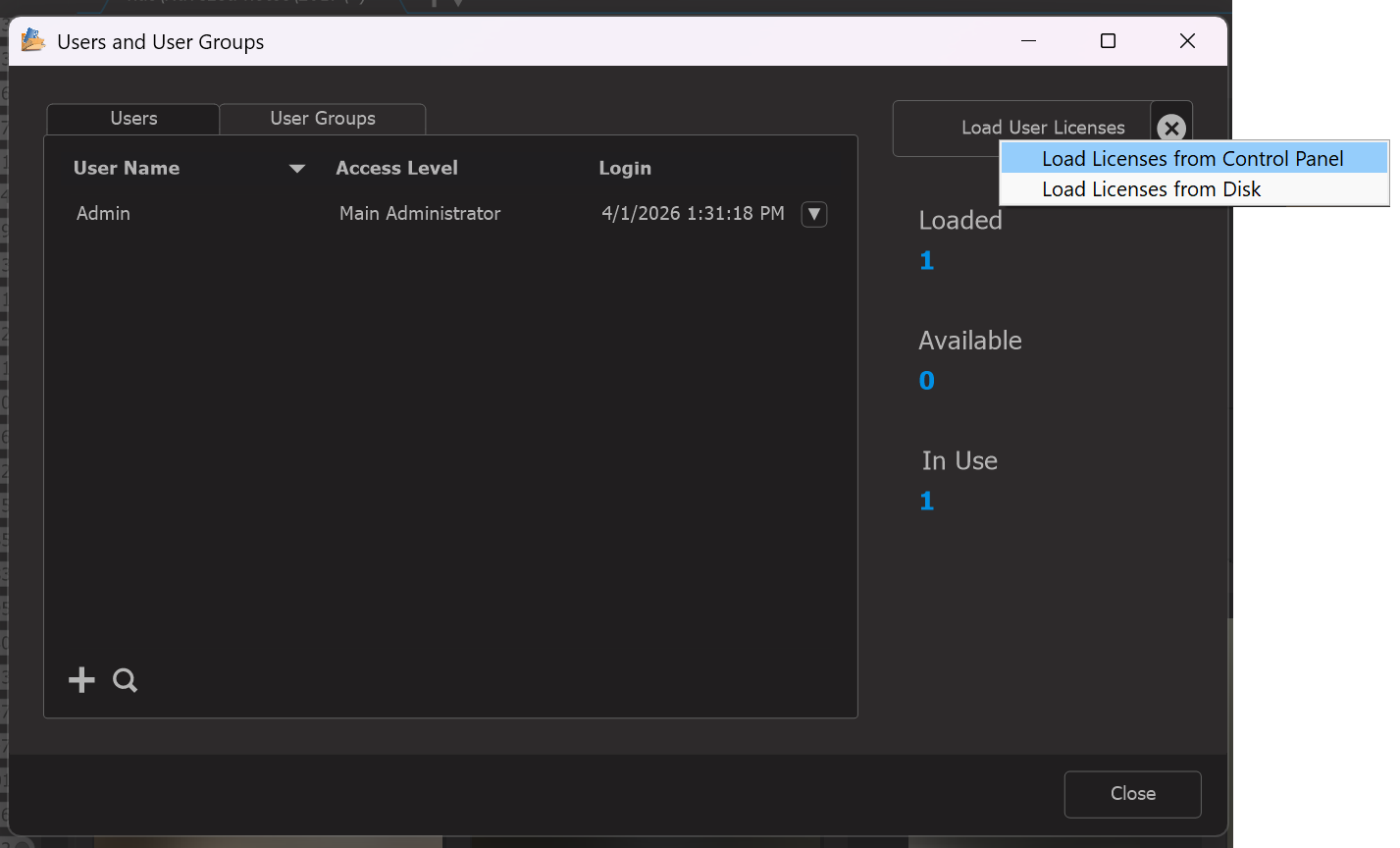1400x848 pixels.
Task: Click the Available licenses count 0
Action: click(927, 381)
